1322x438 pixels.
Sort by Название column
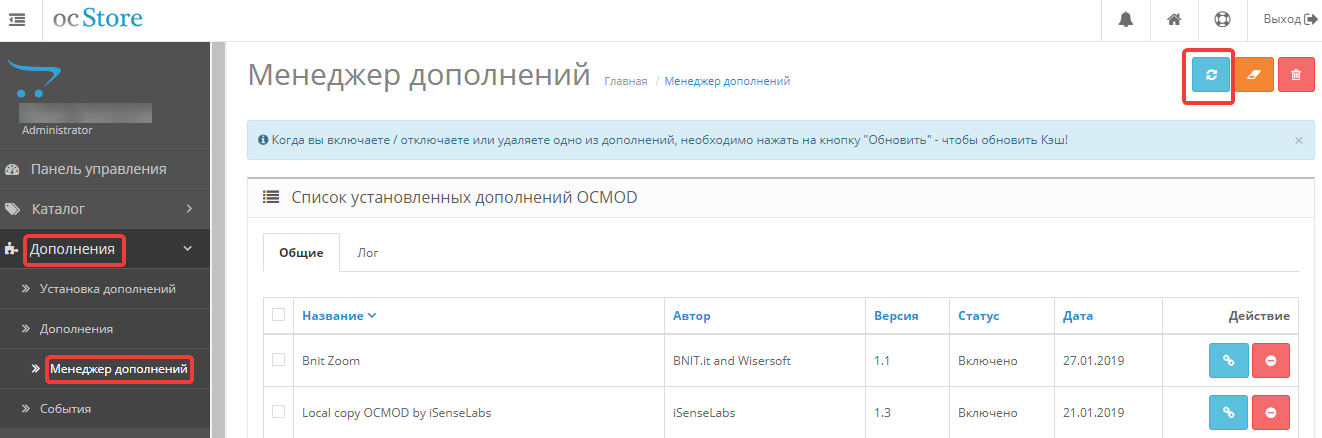[x=339, y=316]
